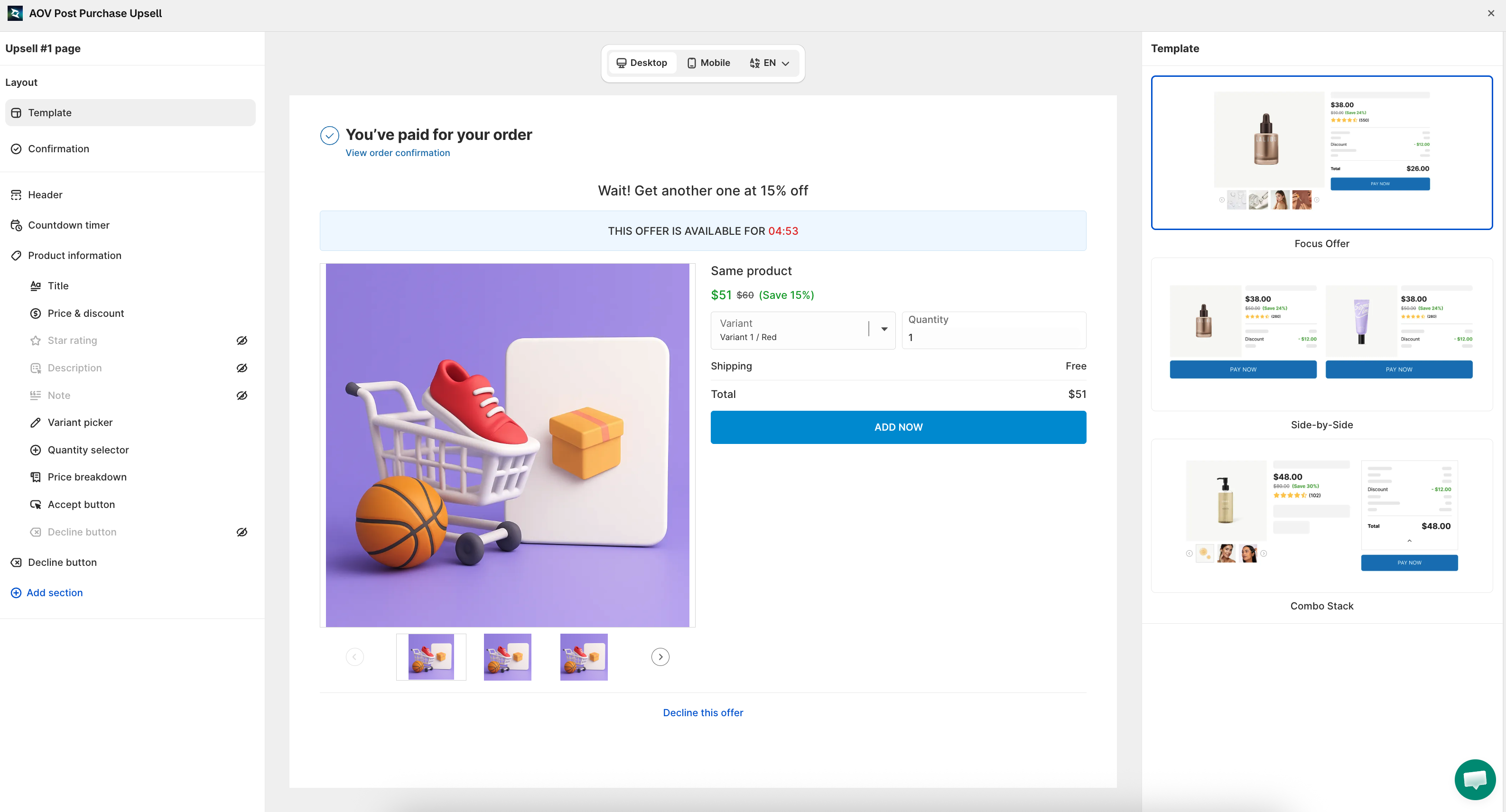Click the Price breakdown receipt icon
Screen dimensions: 1506x812
(36, 477)
